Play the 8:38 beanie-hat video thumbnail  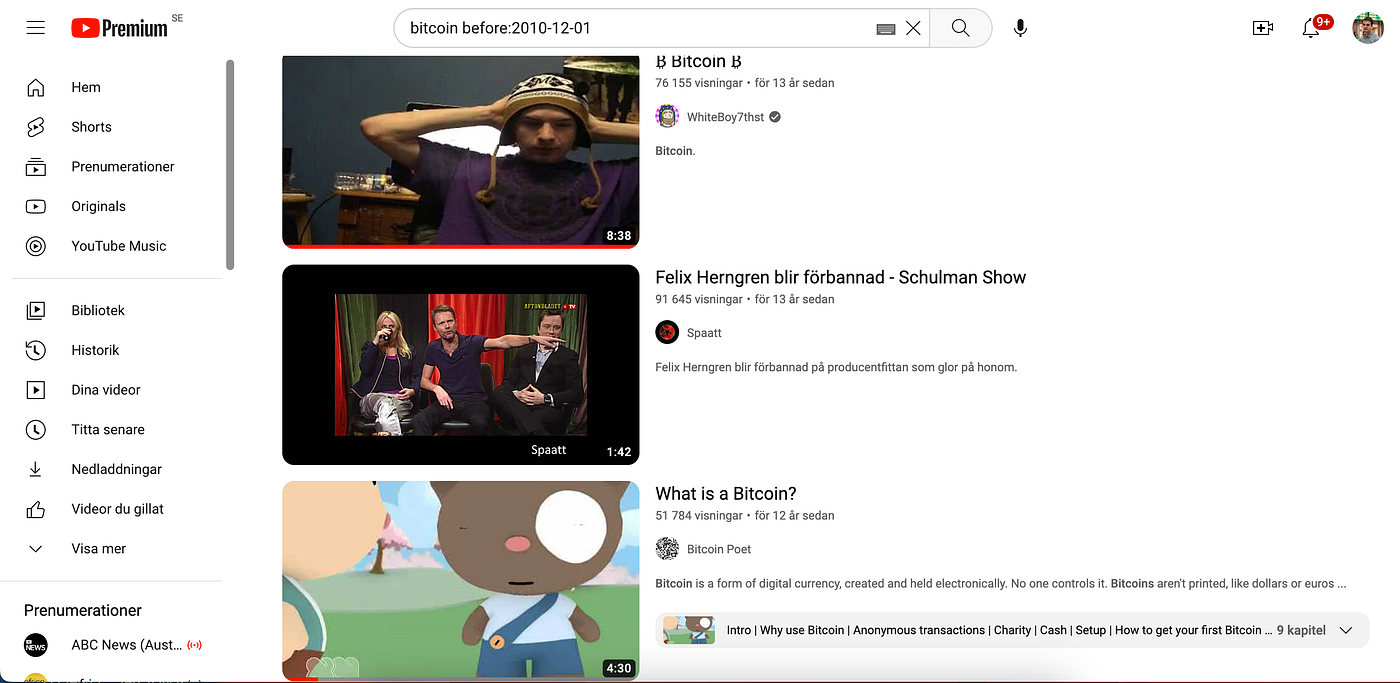click(460, 151)
